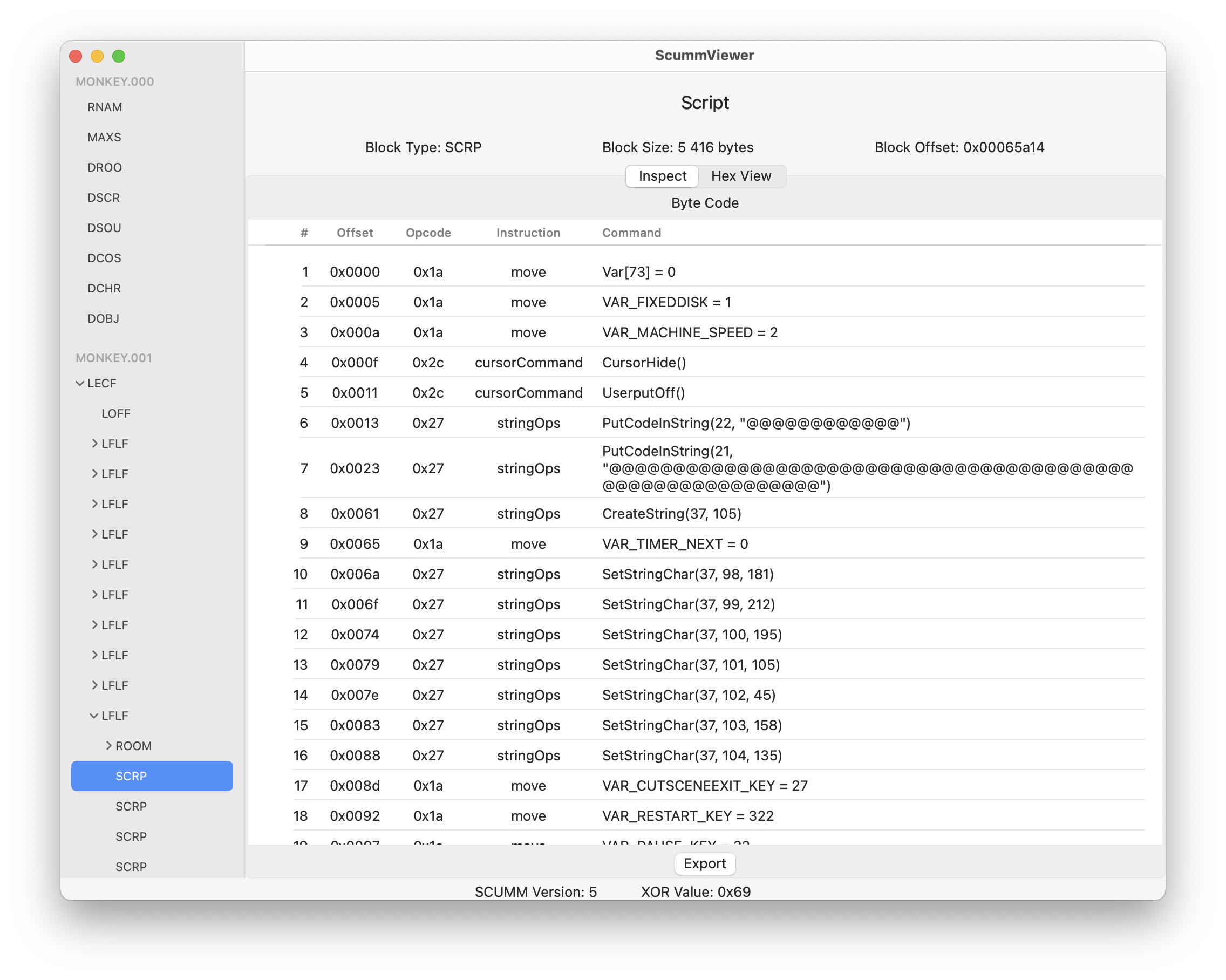Image resolution: width=1226 pixels, height=980 pixels.
Task: Open the DROO block
Action: (x=105, y=167)
